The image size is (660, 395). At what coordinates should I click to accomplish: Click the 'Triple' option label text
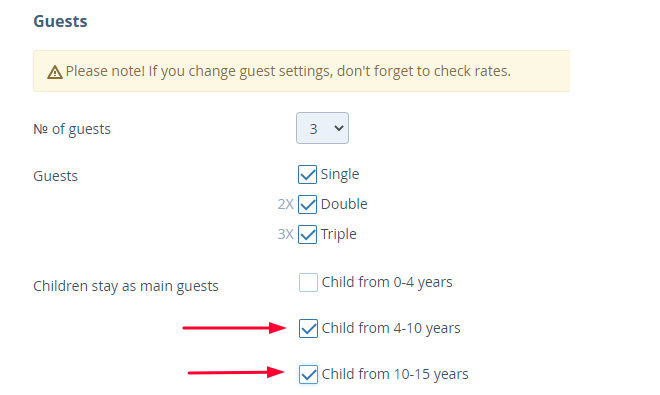338,234
